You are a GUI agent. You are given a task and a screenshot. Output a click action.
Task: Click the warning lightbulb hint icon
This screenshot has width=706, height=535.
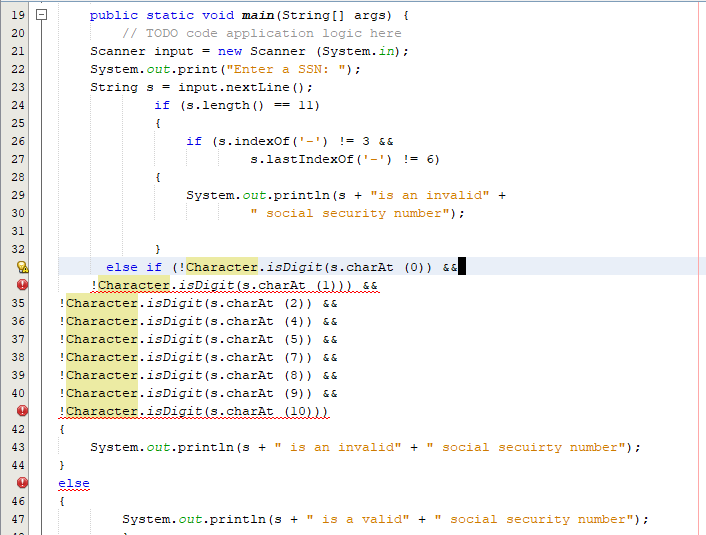23,267
